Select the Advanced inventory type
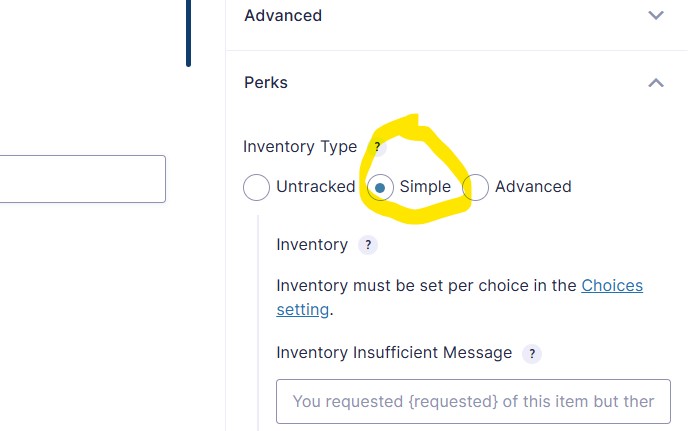688x431 pixels. pyautogui.click(x=476, y=187)
